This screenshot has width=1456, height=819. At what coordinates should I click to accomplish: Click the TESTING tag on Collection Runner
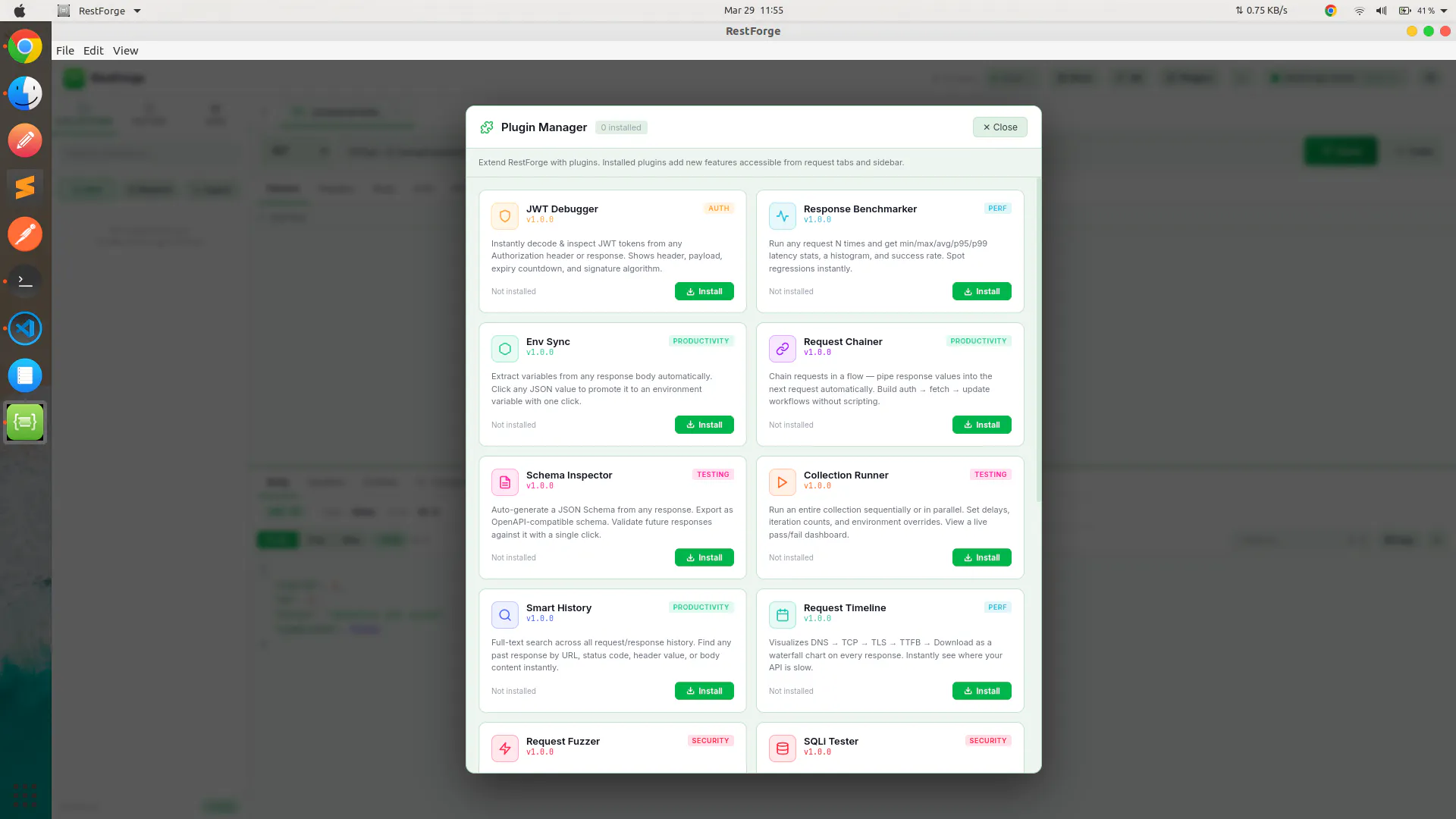990,475
